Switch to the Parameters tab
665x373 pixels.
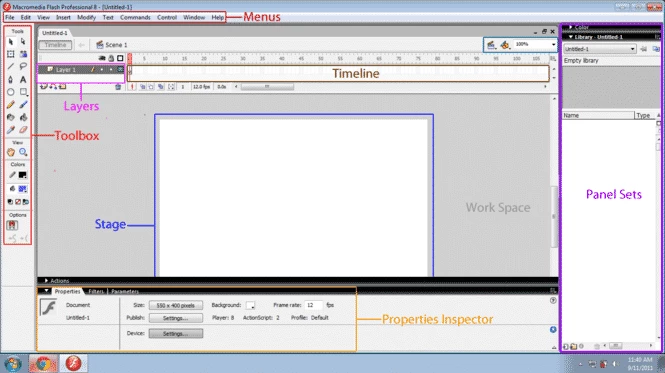point(125,292)
